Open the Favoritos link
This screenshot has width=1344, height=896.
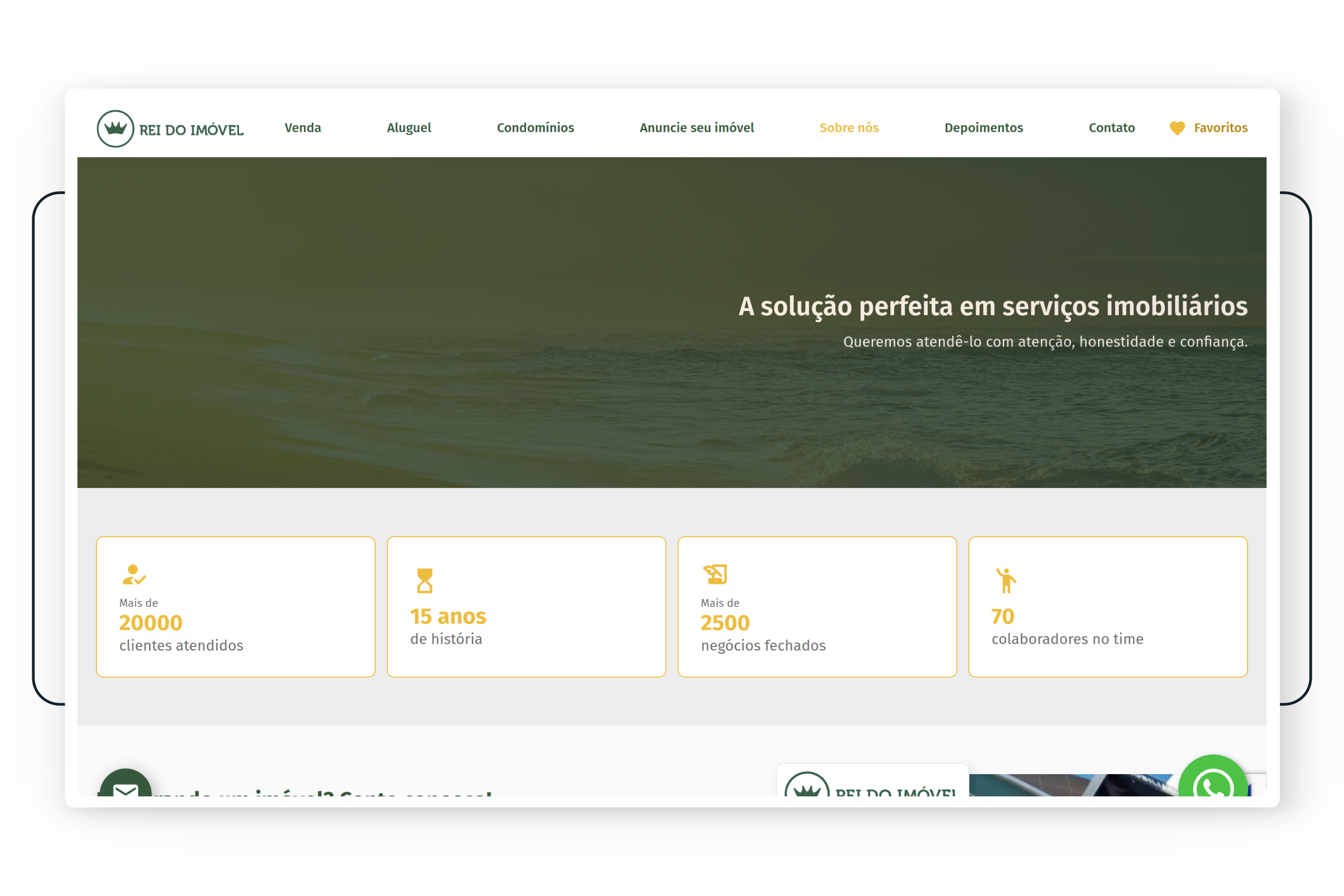[1221, 128]
